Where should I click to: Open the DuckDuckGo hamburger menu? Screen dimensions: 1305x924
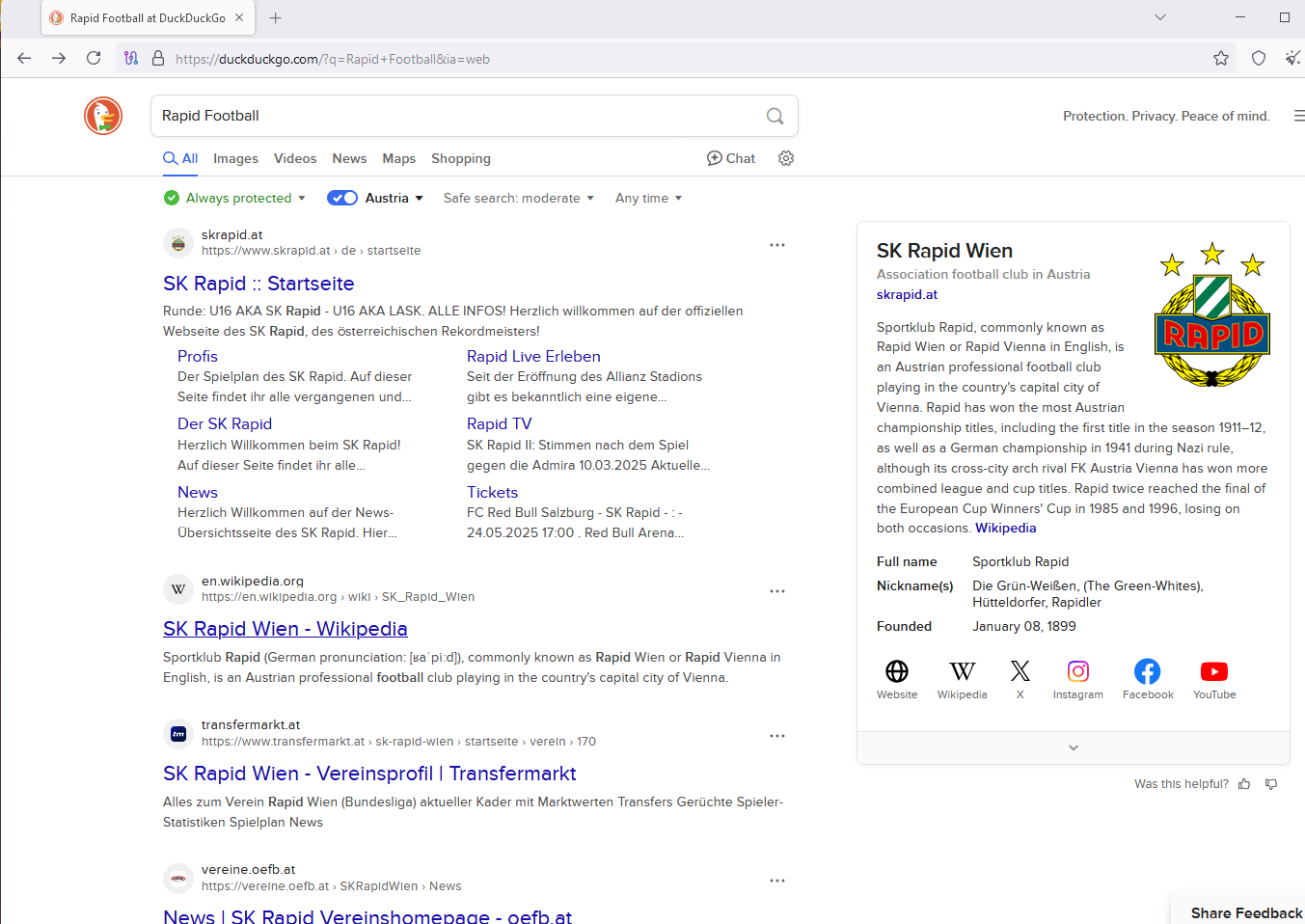(x=1299, y=116)
